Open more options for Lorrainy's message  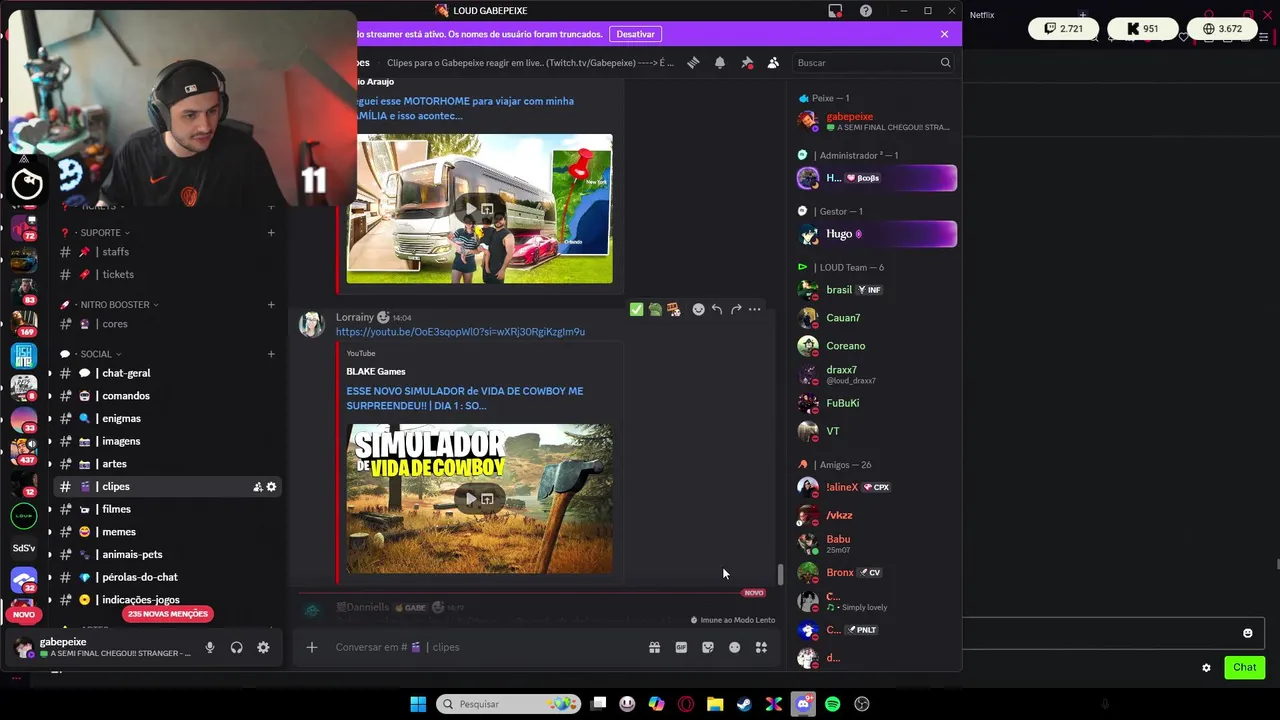755,309
